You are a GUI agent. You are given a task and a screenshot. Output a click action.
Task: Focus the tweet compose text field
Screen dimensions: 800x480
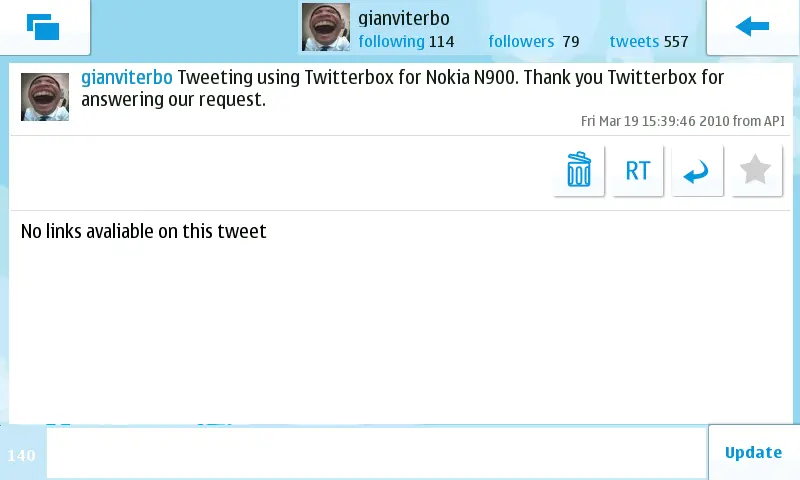377,452
